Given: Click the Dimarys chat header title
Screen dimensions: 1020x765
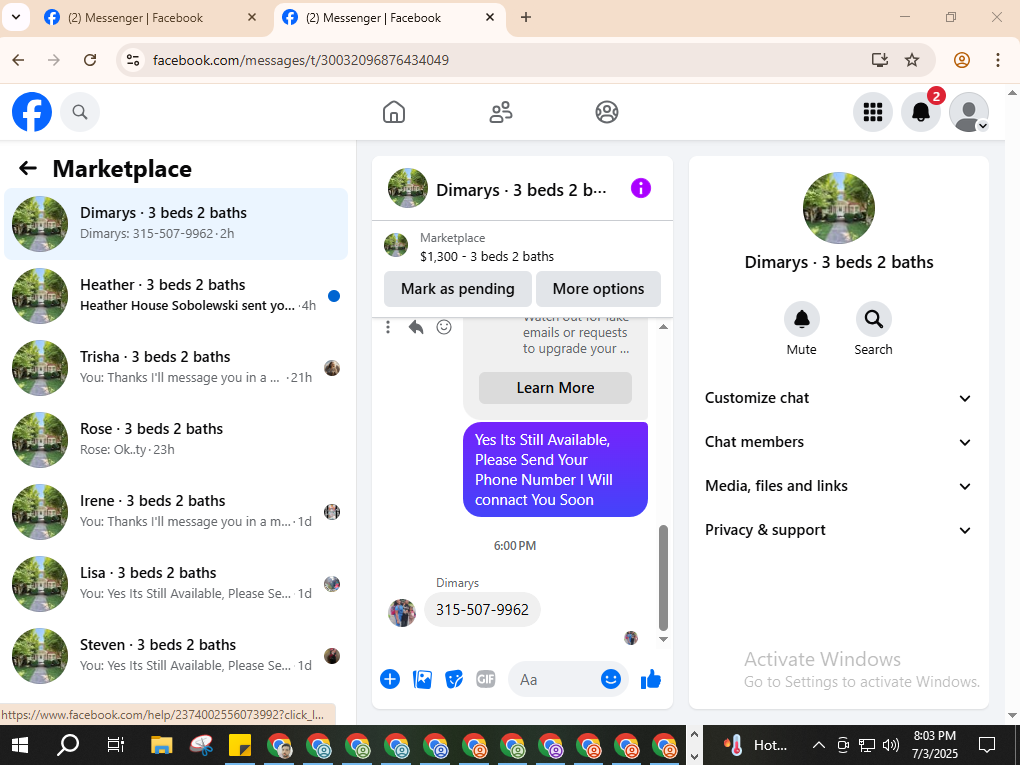Looking at the screenshot, I should (521, 190).
